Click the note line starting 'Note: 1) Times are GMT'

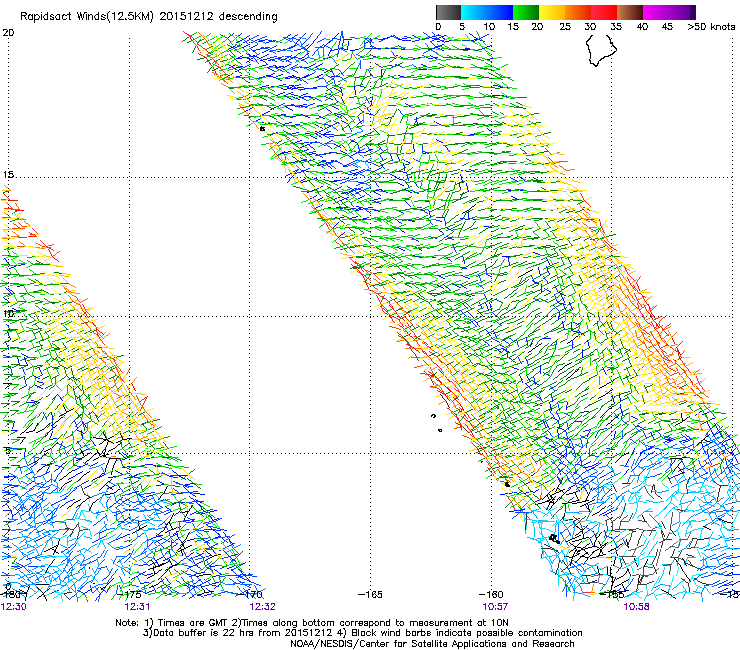(x=312, y=623)
